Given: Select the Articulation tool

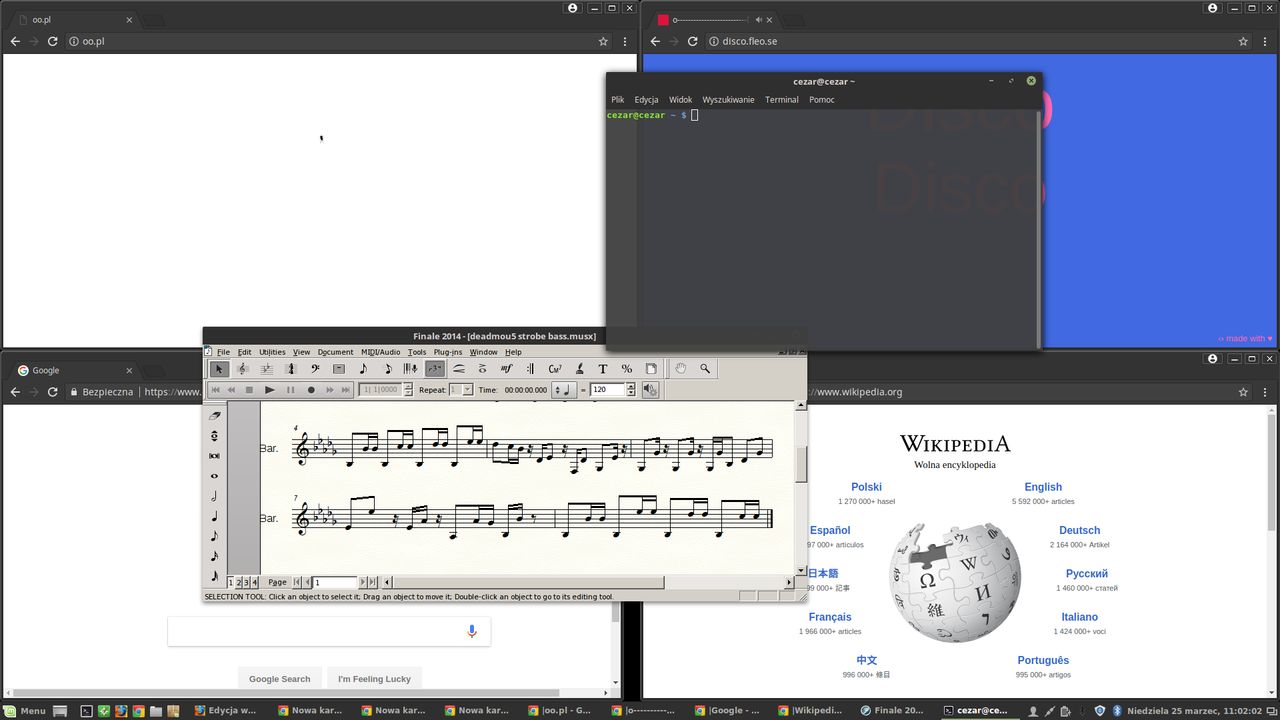Looking at the screenshot, I should 482,369.
